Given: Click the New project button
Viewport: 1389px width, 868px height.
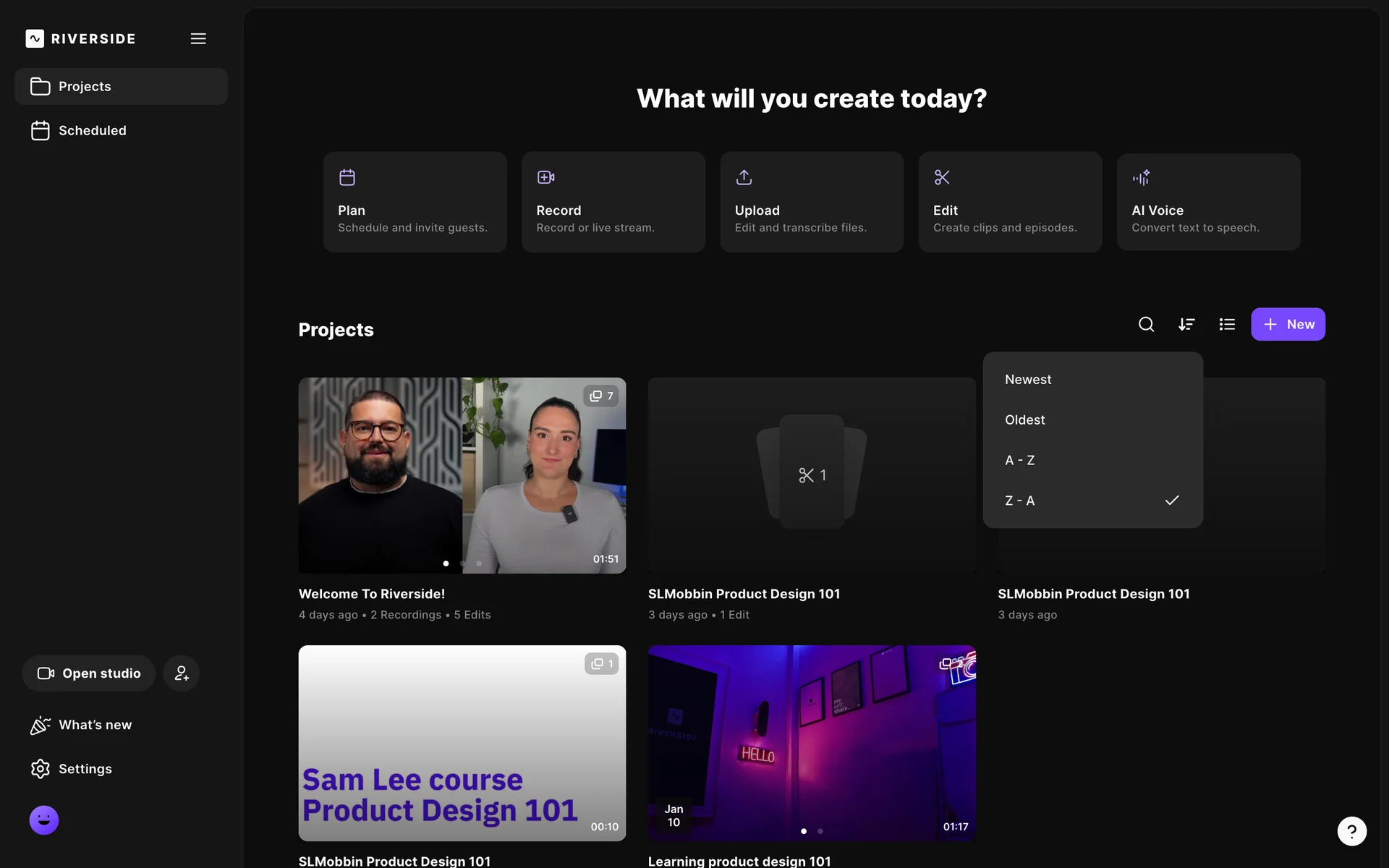Looking at the screenshot, I should pos(1288,324).
